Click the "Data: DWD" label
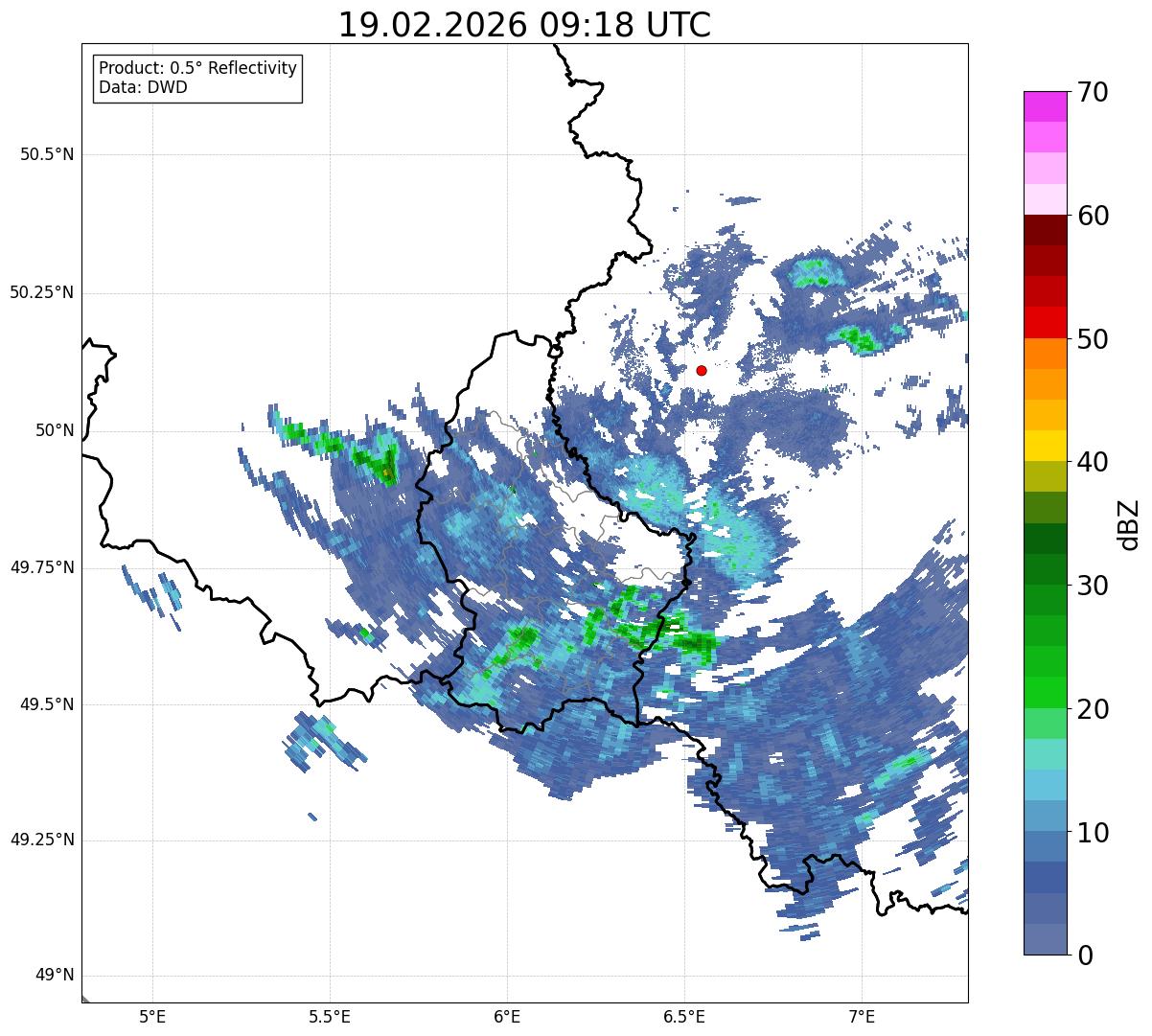The width and height of the screenshot is (1152, 1036). point(143,87)
